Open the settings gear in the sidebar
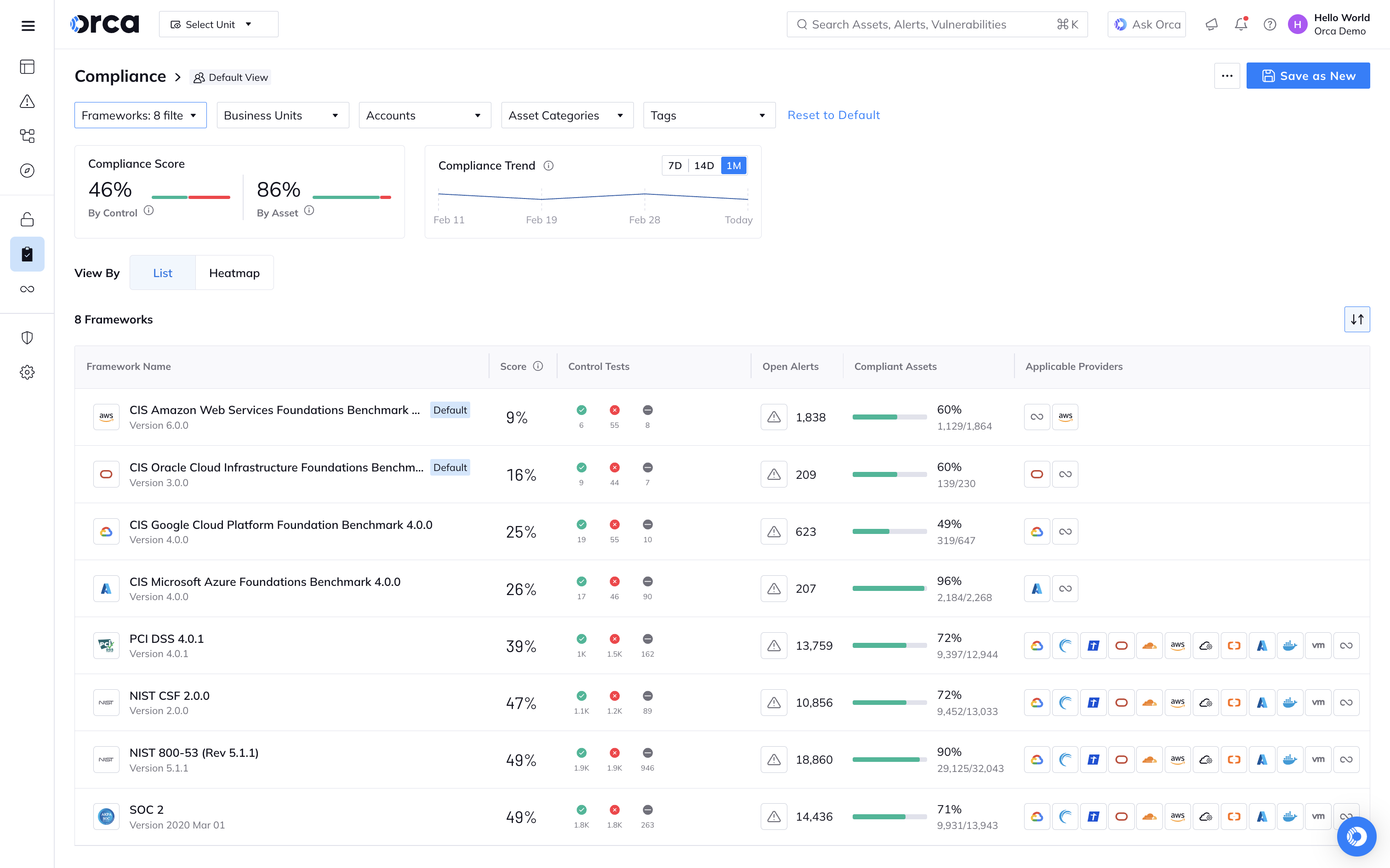Screen dimensions: 1390x868 (27, 372)
